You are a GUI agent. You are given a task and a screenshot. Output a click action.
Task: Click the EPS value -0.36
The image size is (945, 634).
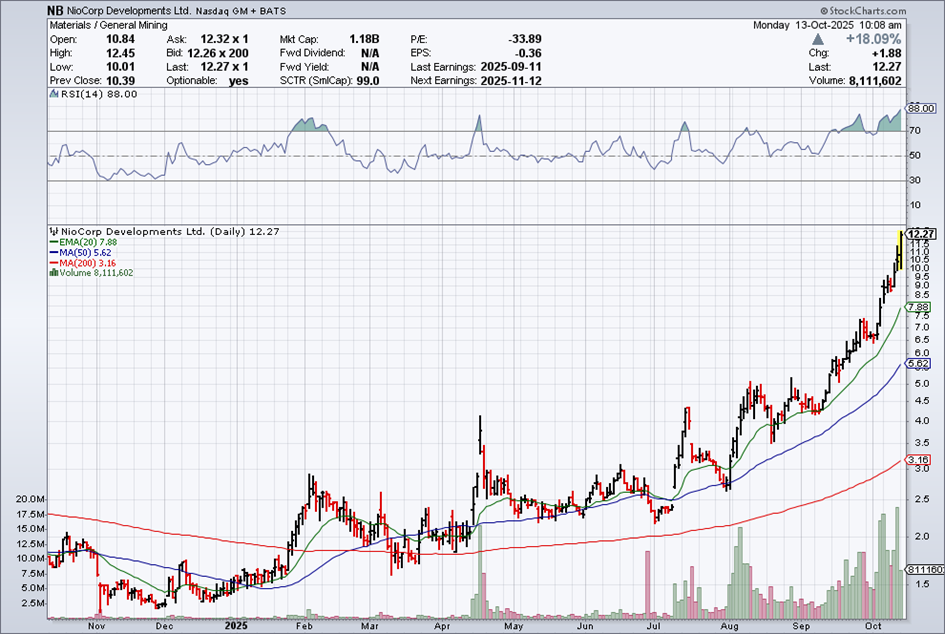pyautogui.click(x=529, y=53)
